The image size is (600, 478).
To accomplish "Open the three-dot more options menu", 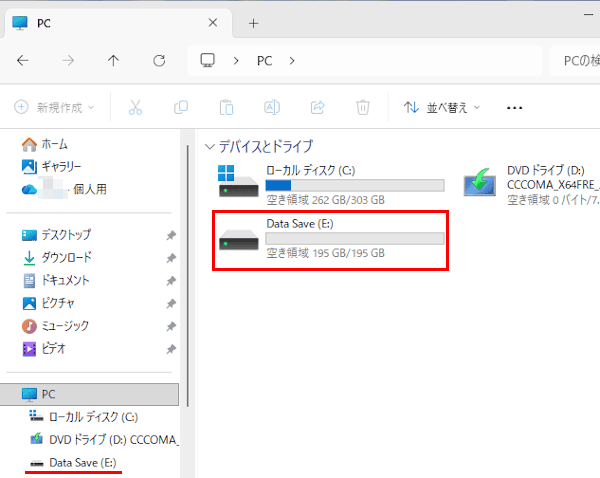I will coord(514,108).
